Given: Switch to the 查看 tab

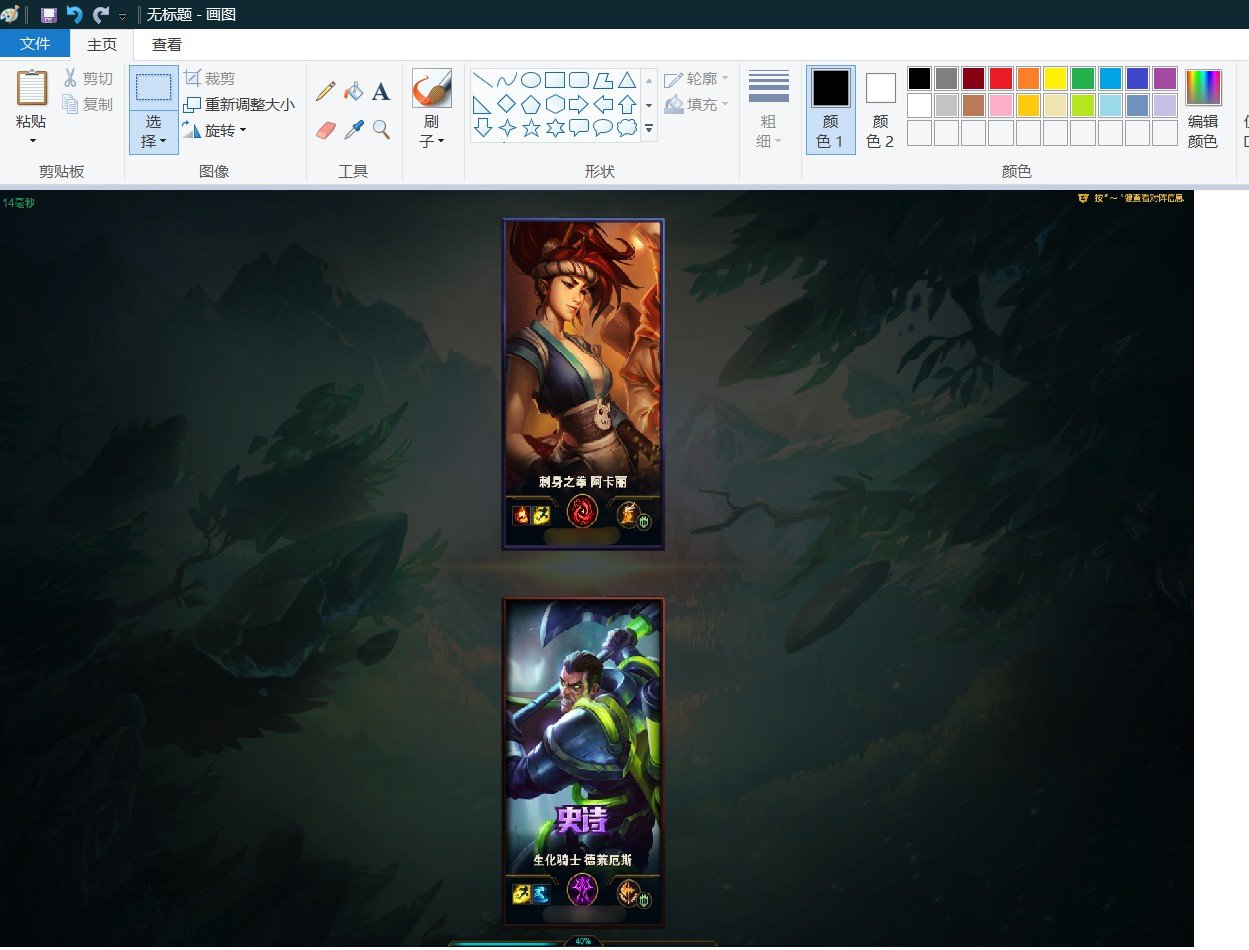Looking at the screenshot, I should [x=167, y=44].
